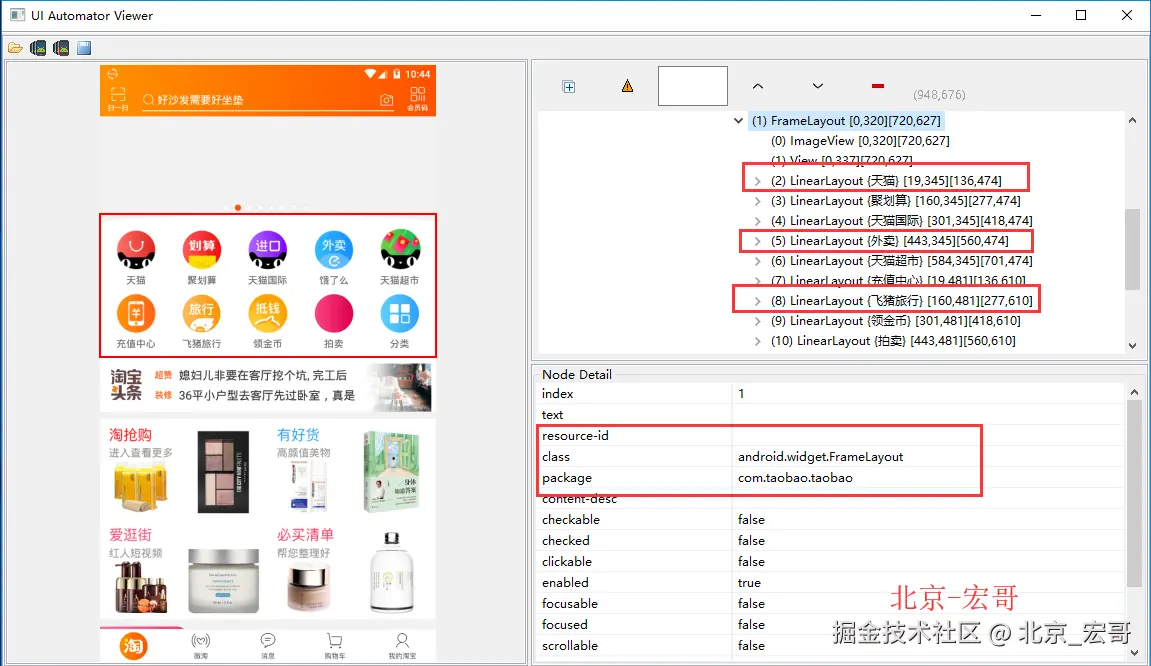Expand the (8) LinearLayout 飞猪旅行 node
This screenshot has width=1151, height=666.
click(758, 301)
